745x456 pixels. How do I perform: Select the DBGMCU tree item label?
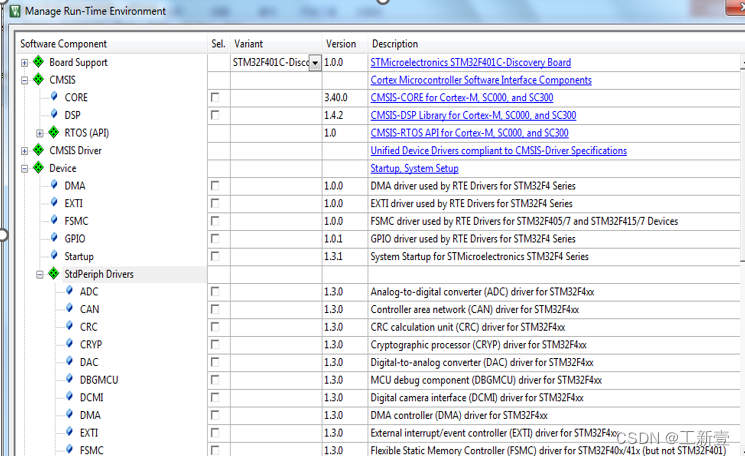[x=99, y=380]
